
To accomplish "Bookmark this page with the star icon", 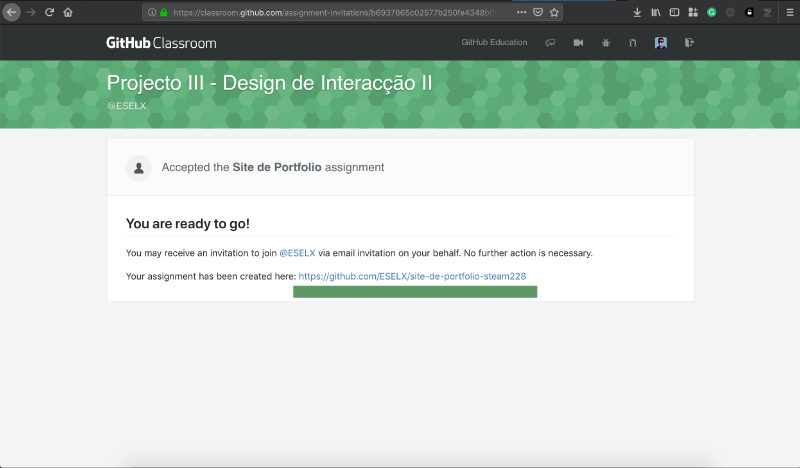I will pyautogui.click(x=554, y=12).
